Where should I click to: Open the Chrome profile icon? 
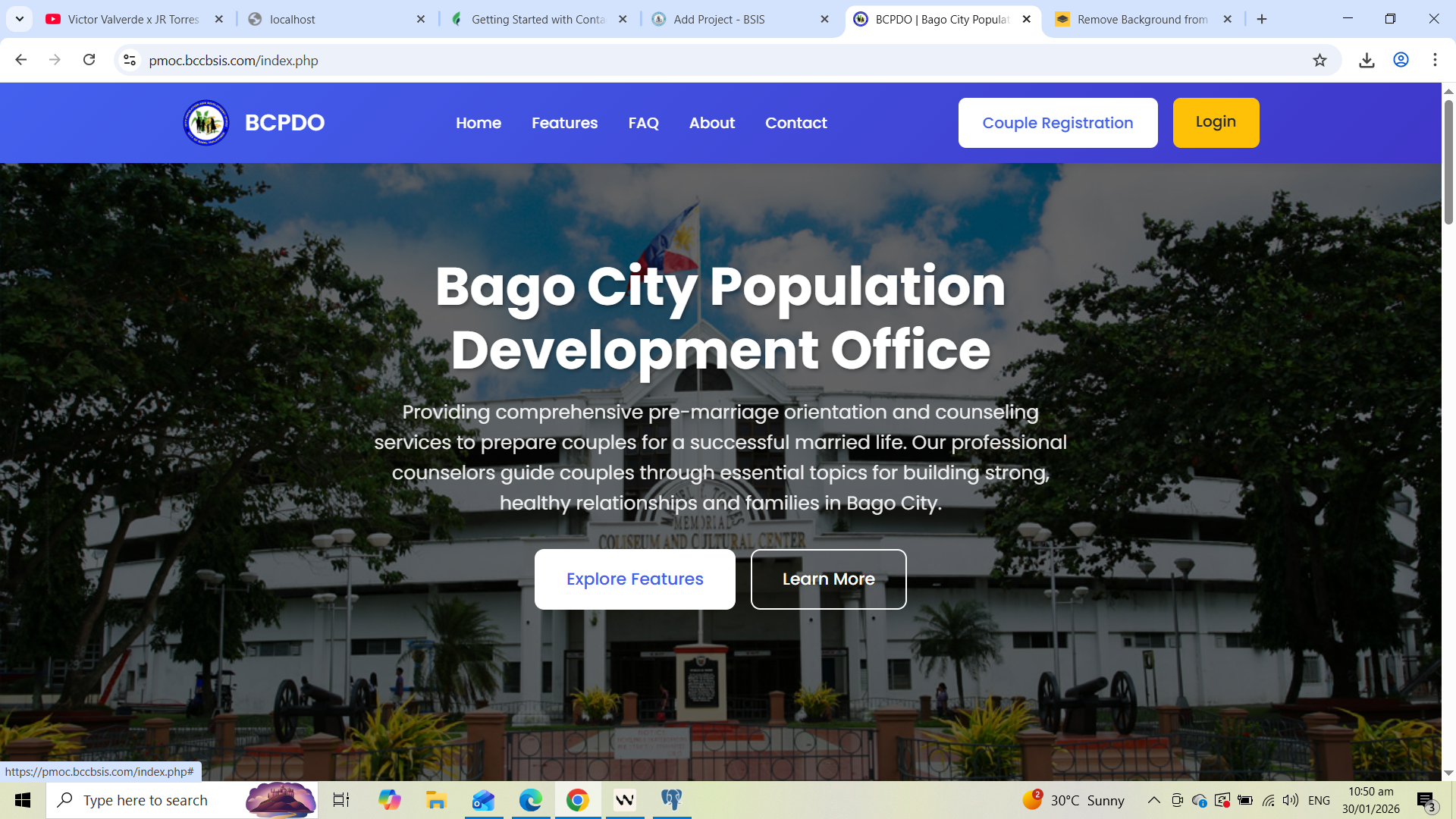1401,60
